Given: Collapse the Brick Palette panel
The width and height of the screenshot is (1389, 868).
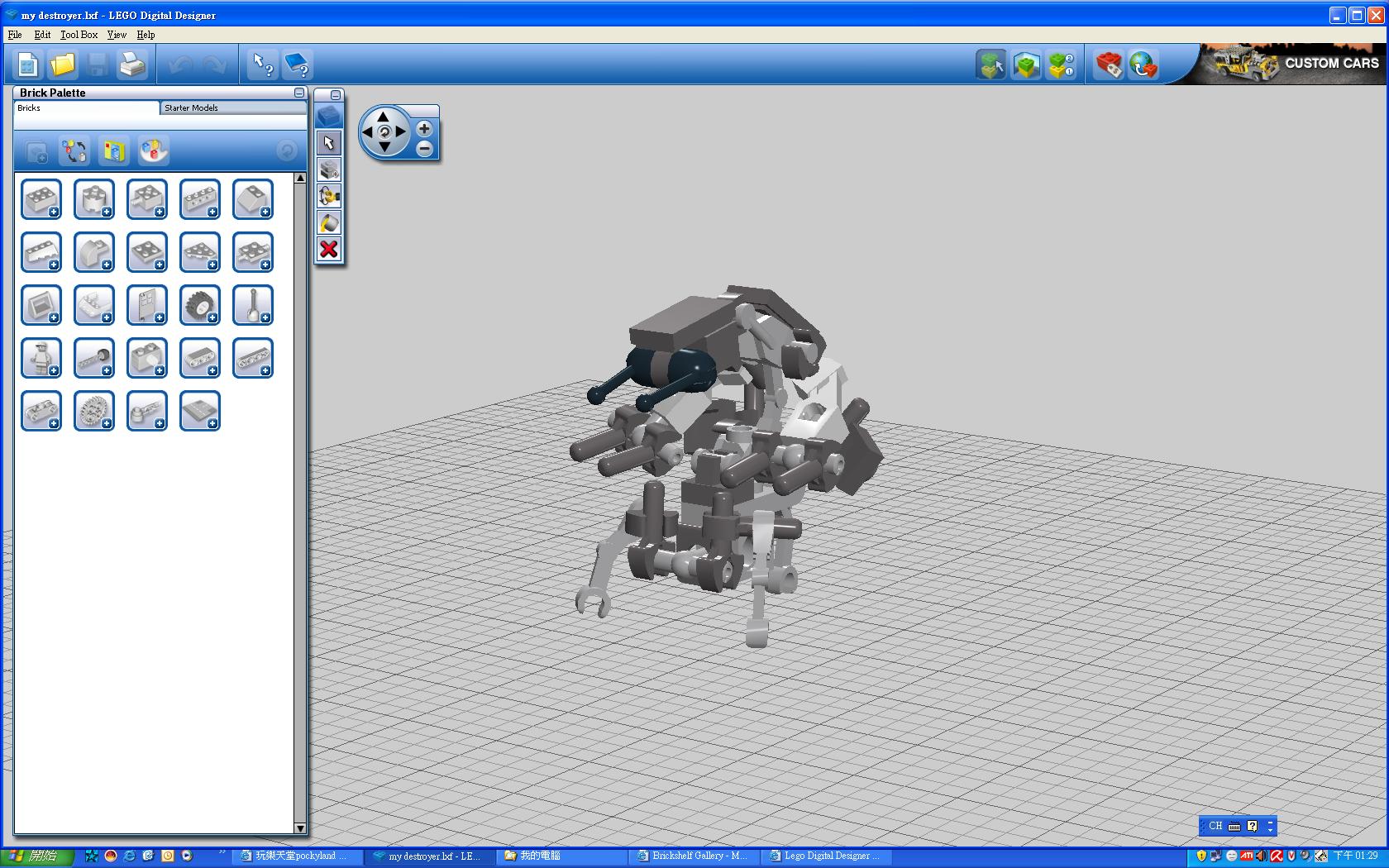Looking at the screenshot, I should [x=299, y=93].
